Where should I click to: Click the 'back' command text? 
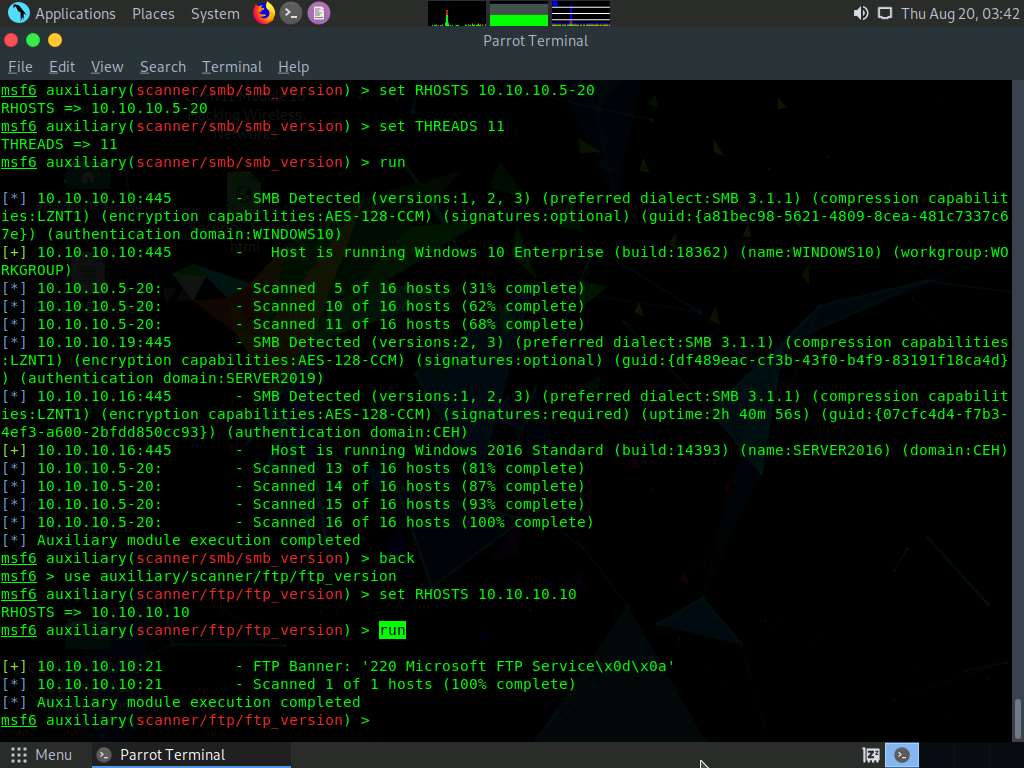[x=396, y=558]
